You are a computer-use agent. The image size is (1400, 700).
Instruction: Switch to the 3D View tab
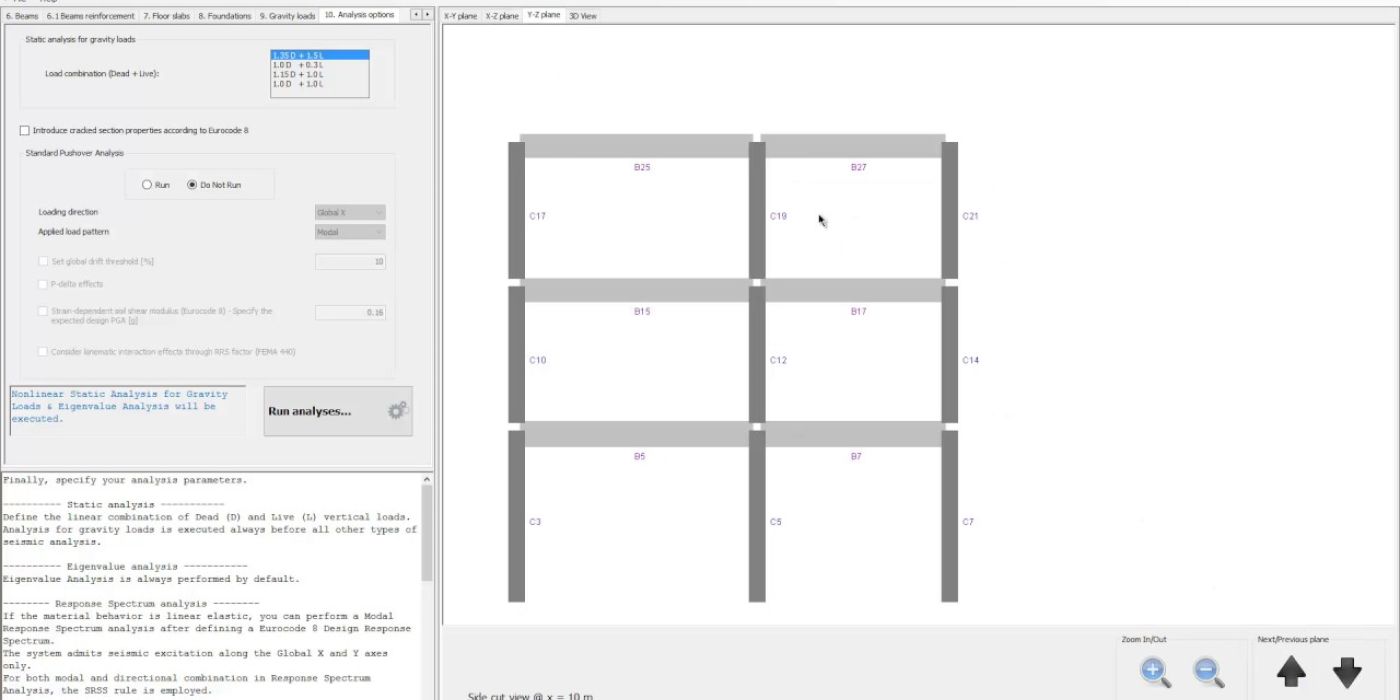(x=583, y=16)
